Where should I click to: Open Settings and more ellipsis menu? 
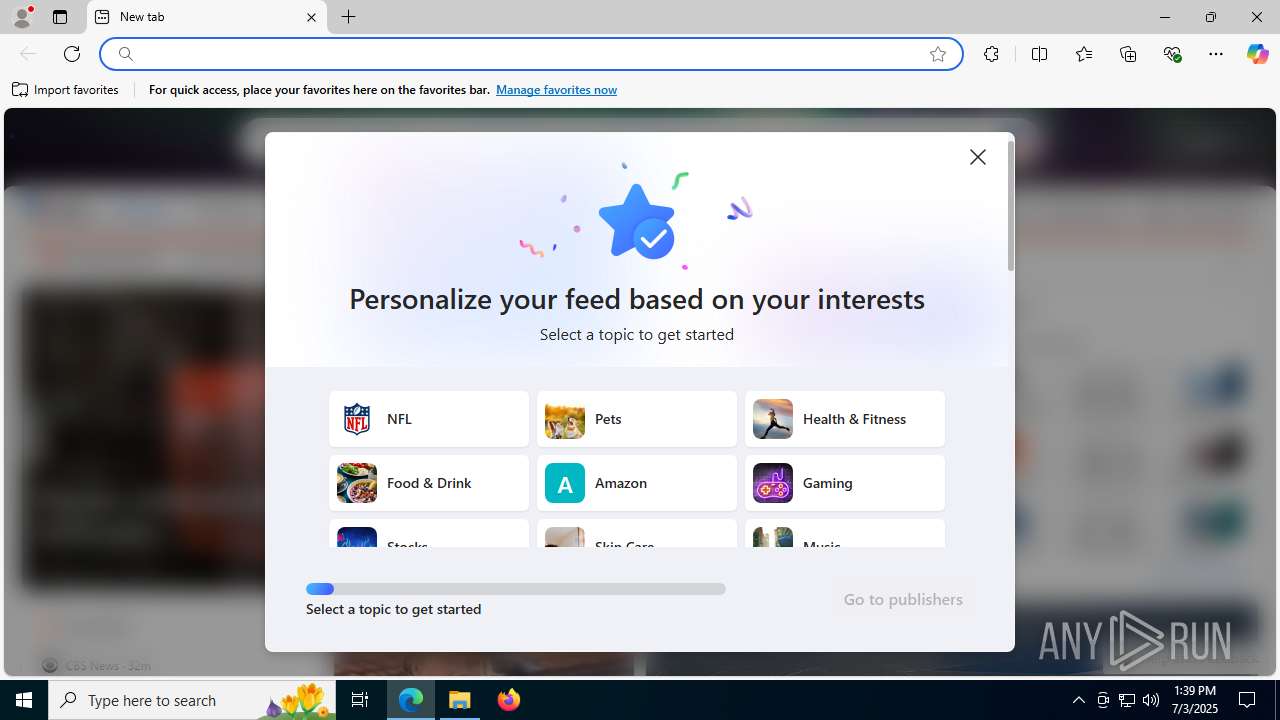point(1216,54)
